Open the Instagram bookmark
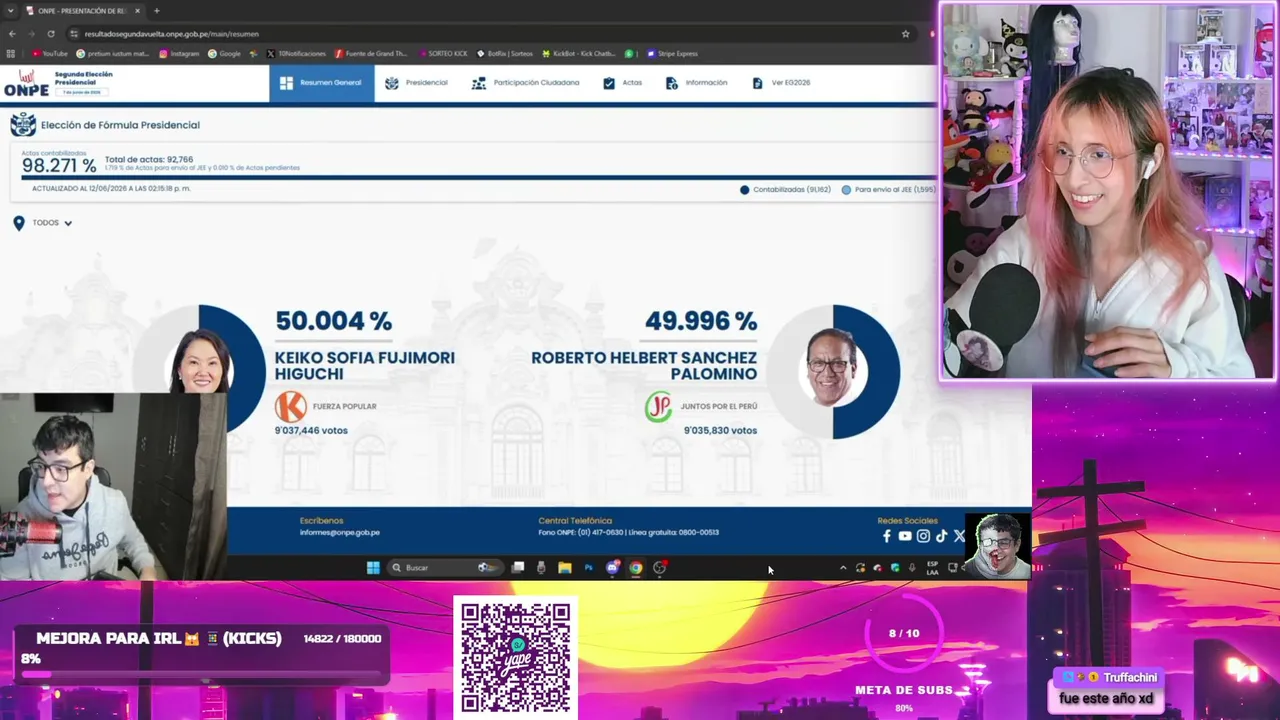Viewport: 1280px width, 720px height. pyautogui.click(x=179, y=54)
